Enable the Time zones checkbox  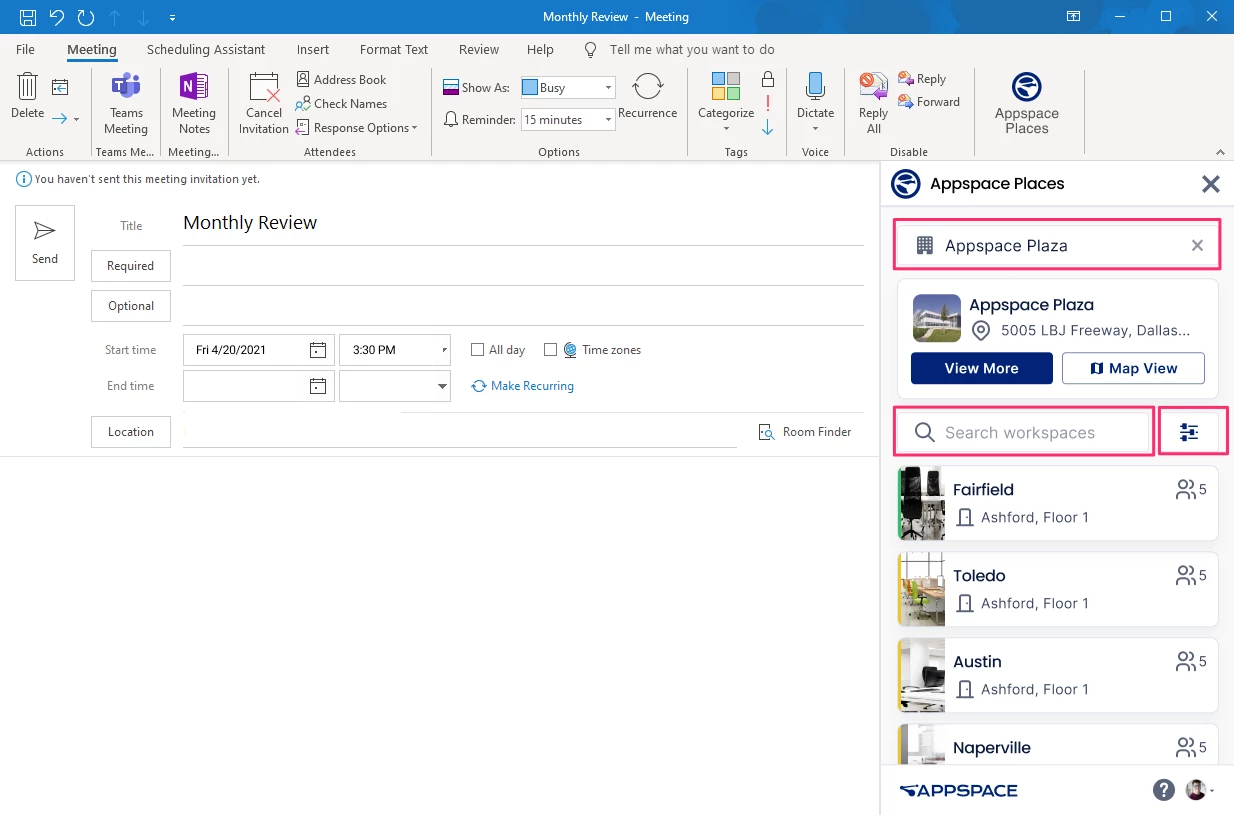pos(550,350)
